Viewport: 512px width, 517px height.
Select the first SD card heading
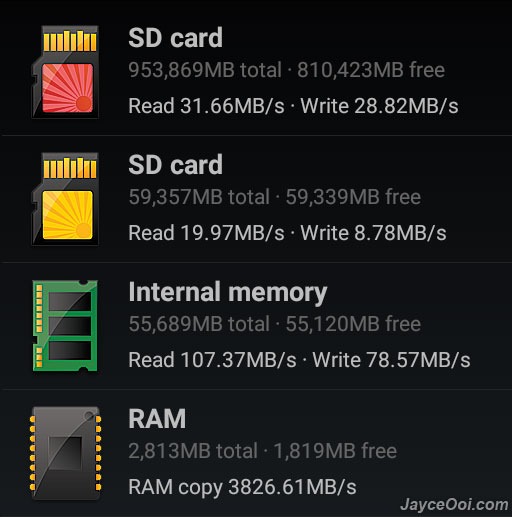[175, 38]
